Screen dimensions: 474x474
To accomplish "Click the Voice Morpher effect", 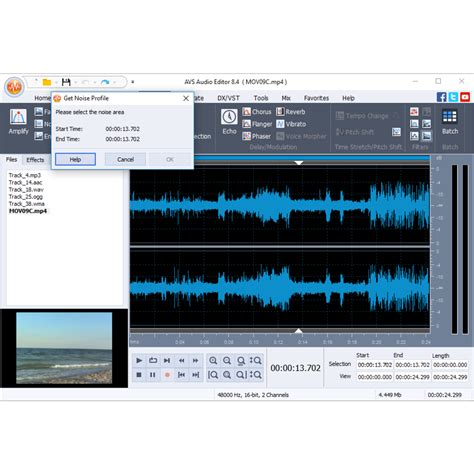I will 301,136.
